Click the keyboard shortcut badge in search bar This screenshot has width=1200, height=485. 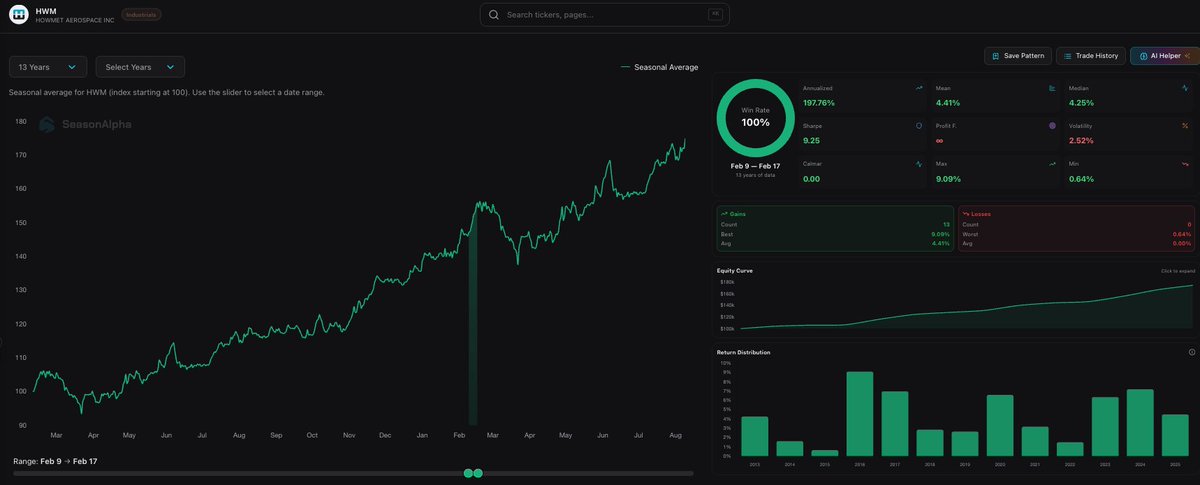[714, 14]
